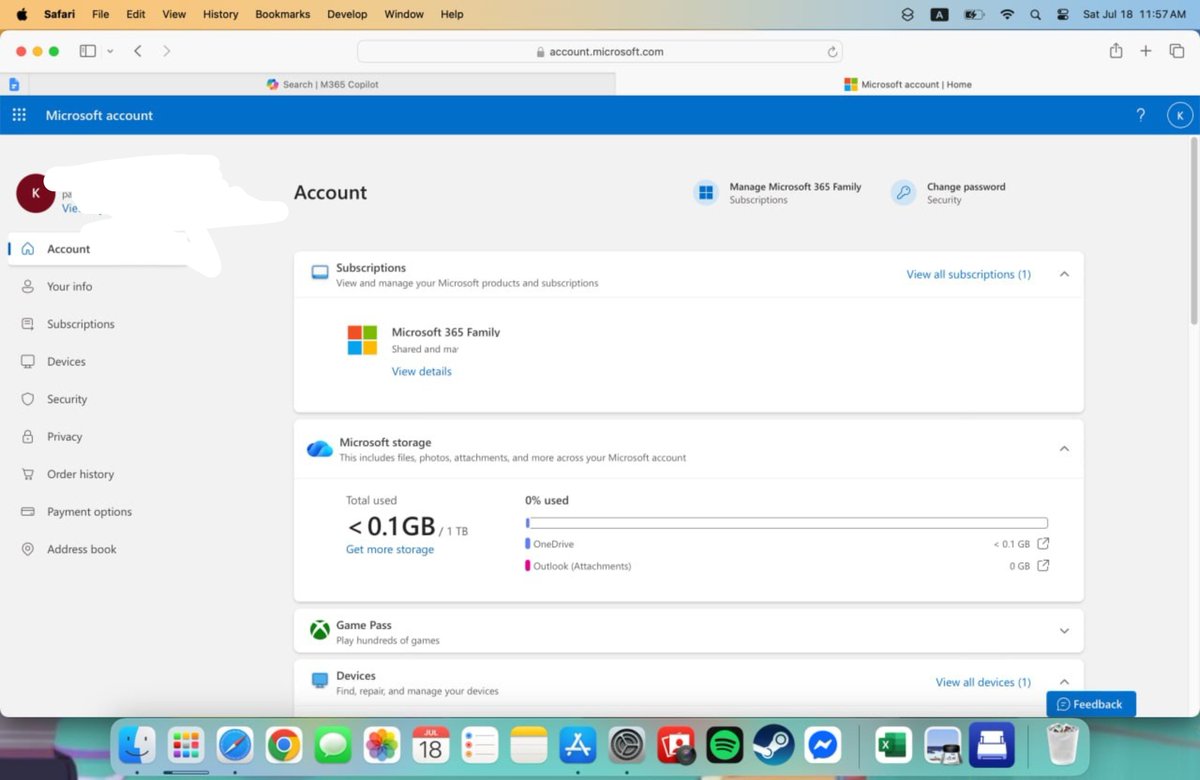
Task: Click the page vertical scrollbar
Action: [x=1194, y=230]
